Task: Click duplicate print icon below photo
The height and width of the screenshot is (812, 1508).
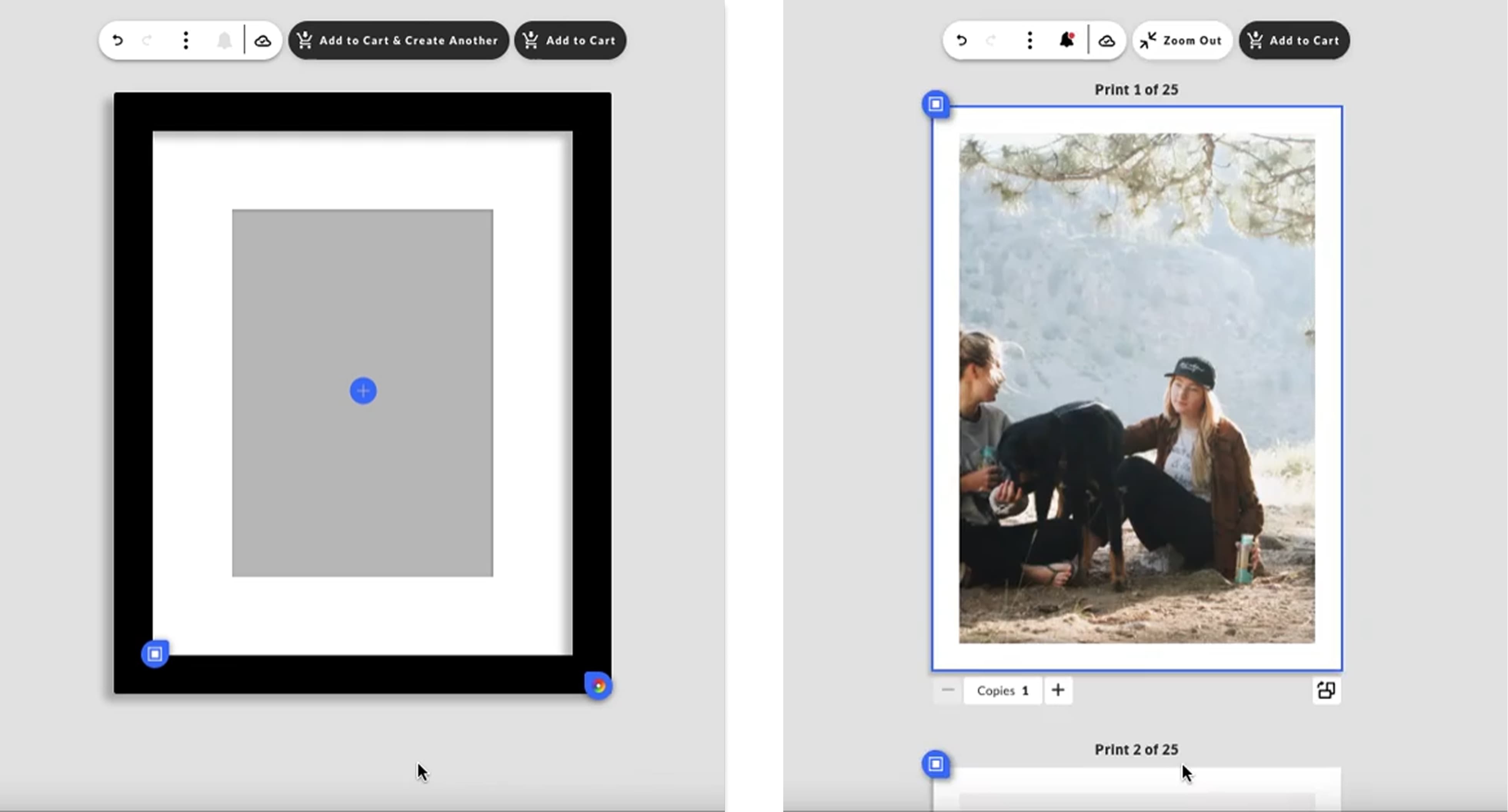Action: tap(1326, 691)
